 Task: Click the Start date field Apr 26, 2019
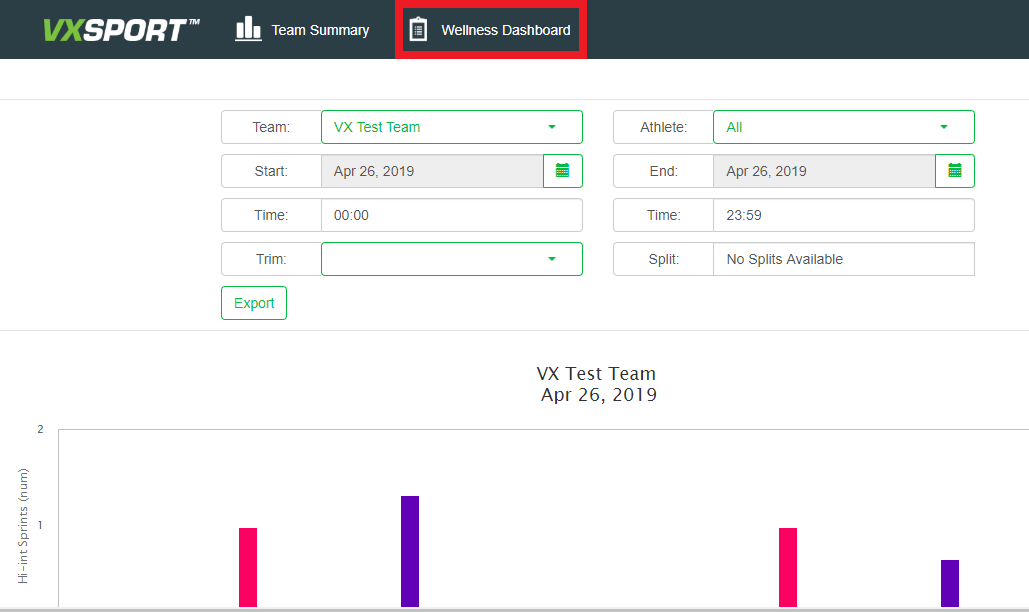pyautogui.click(x=432, y=171)
